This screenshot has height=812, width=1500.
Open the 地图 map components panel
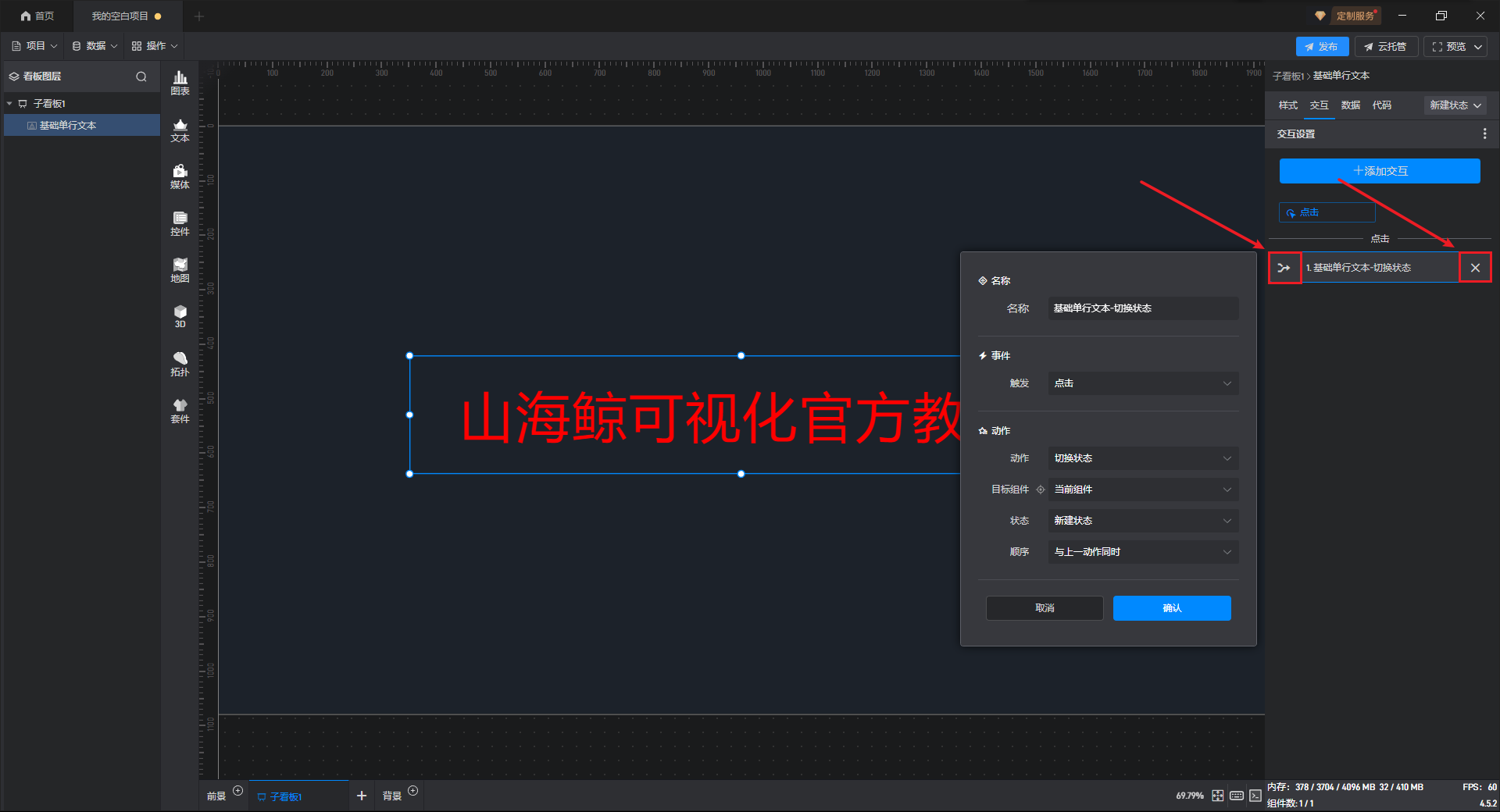(180, 270)
